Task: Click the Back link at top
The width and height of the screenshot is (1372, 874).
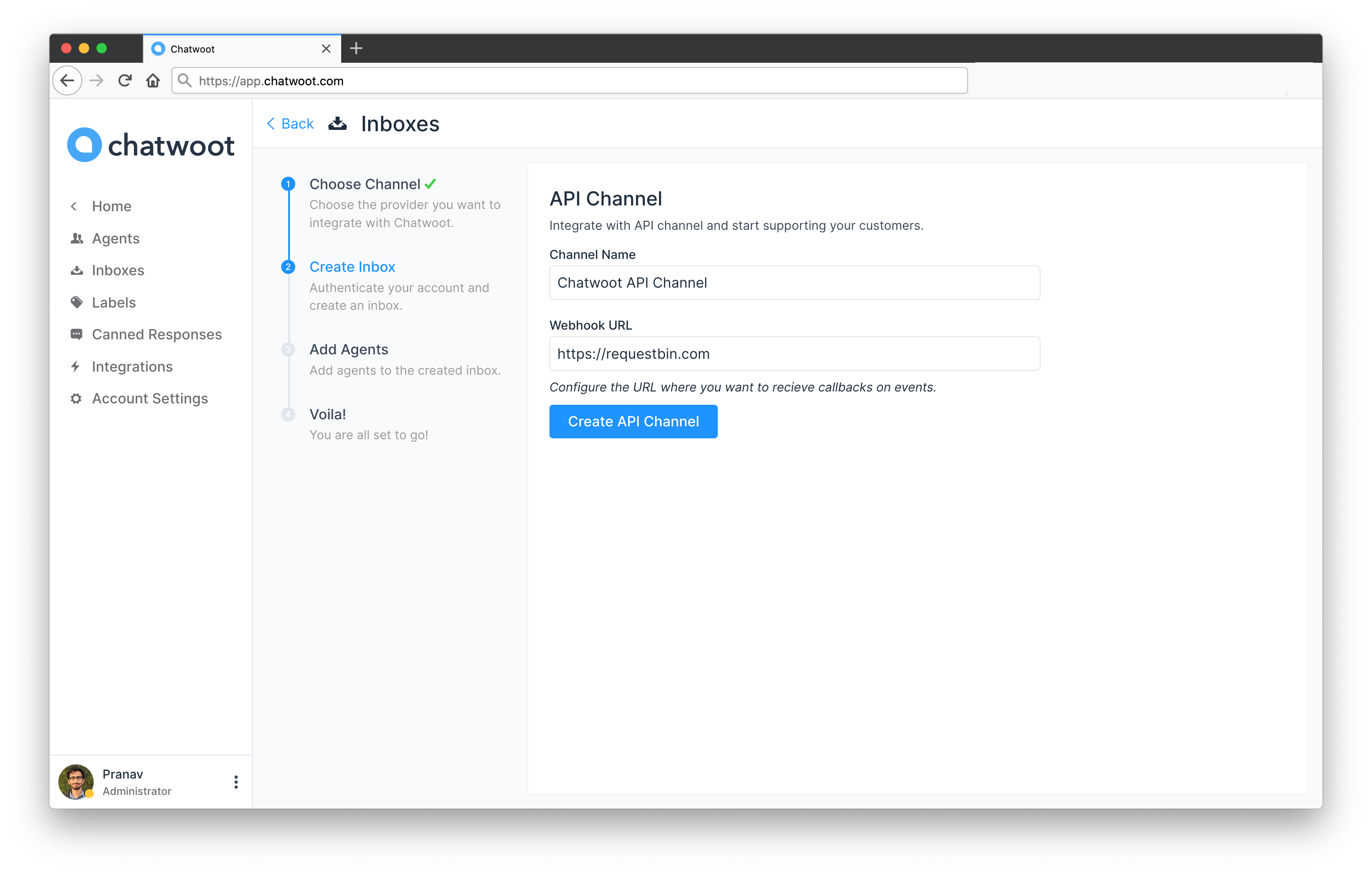Action: 290,124
